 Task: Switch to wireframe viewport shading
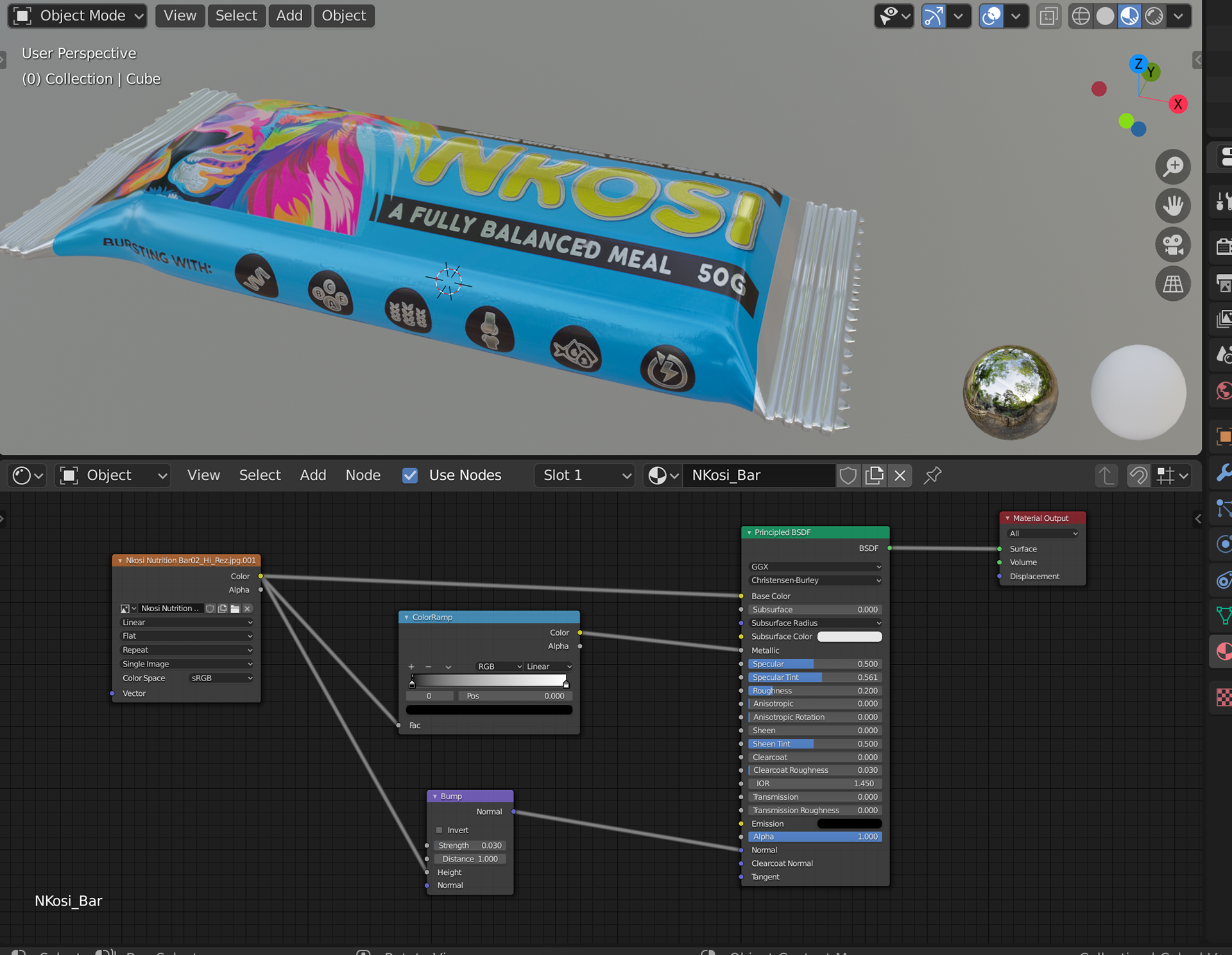point(1081,16)
